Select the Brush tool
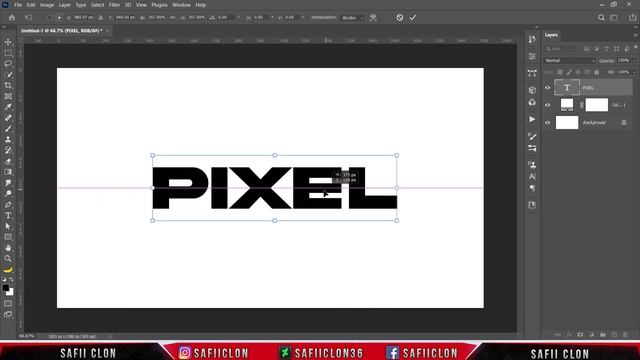The height and width of the screenshot is (360, 640). (8, 129)
